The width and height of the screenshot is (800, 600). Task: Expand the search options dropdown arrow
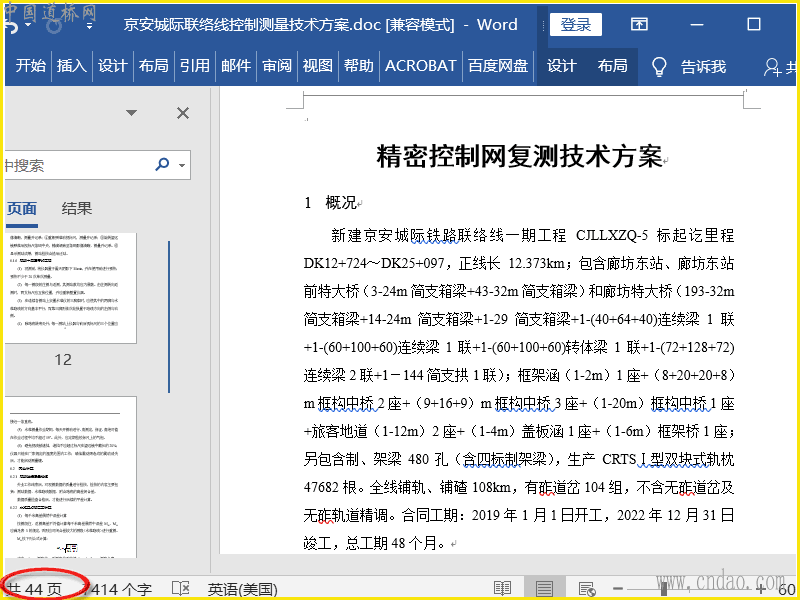(182, 165)
